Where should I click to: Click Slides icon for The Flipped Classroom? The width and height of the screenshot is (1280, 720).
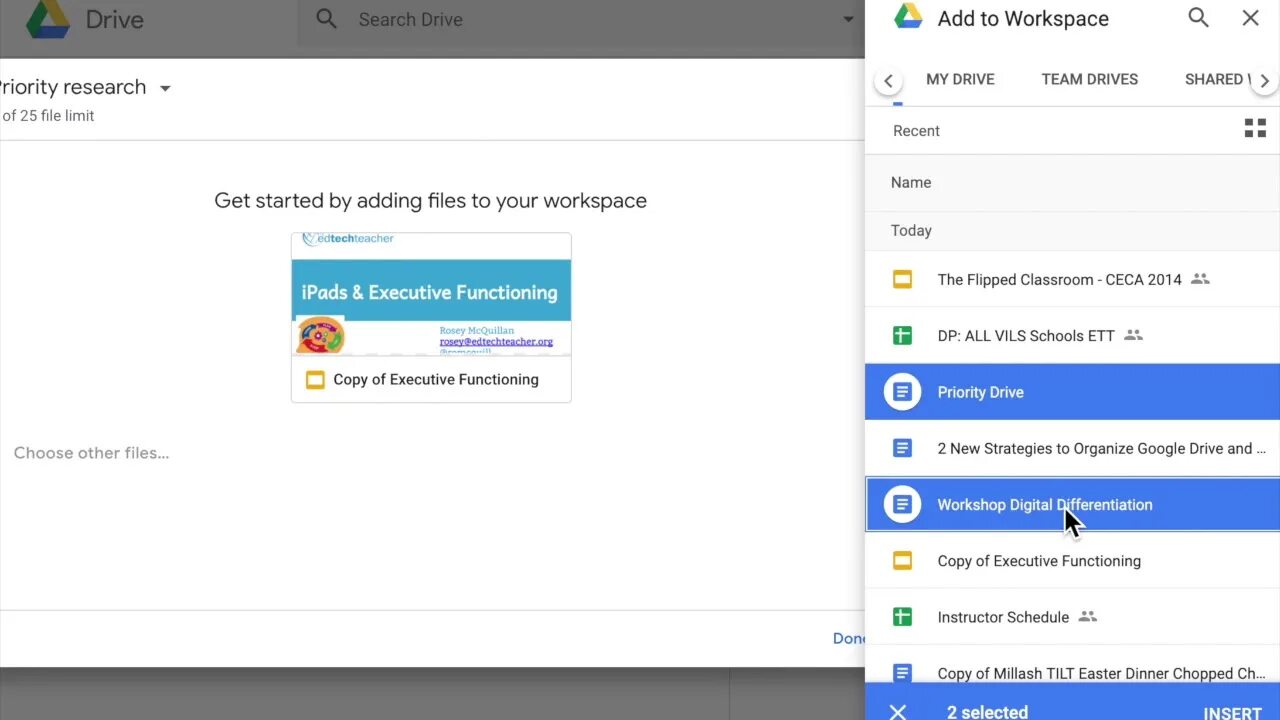(902, 280)
